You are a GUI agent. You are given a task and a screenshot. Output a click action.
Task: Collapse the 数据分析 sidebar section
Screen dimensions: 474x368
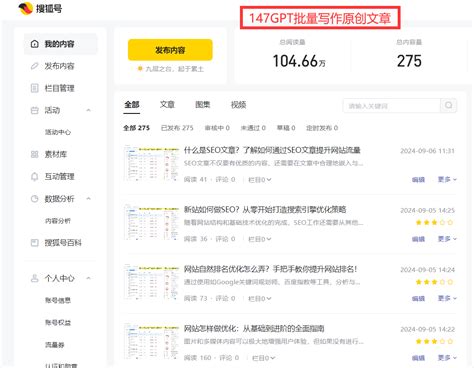(88, 199)
